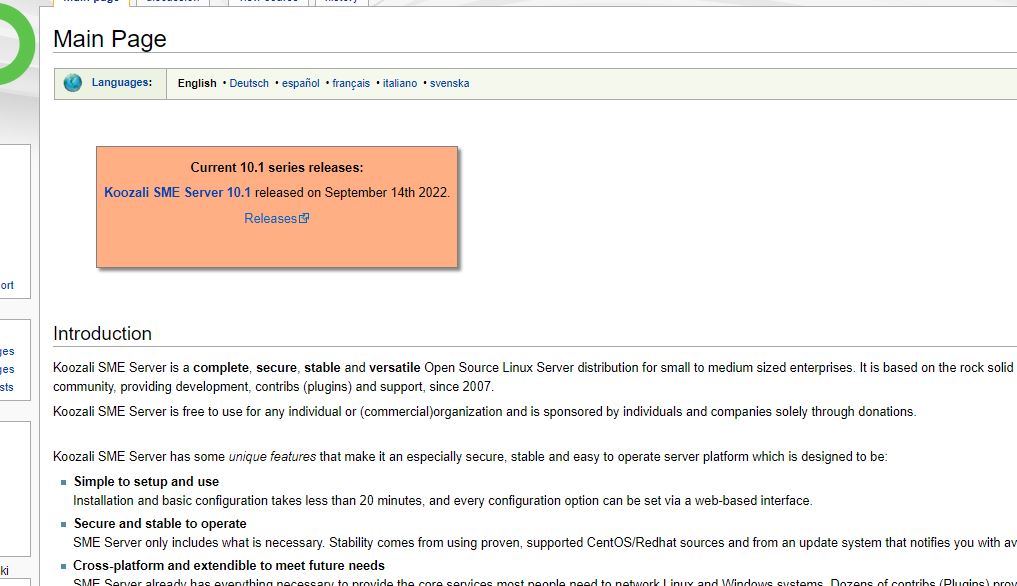Click the bold word 'complete'
Image resolution: width=1017 pixels, height=586 pixels.
point(221,367)
